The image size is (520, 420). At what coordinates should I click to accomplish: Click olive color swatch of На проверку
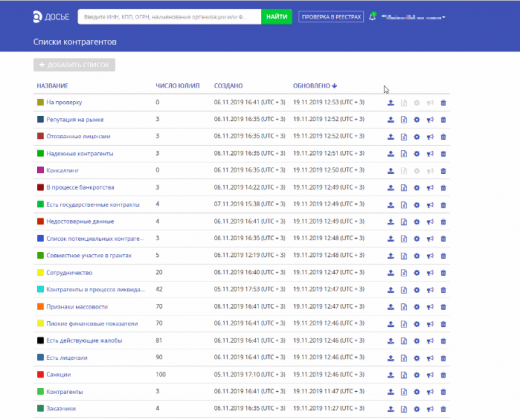[40, 102]
